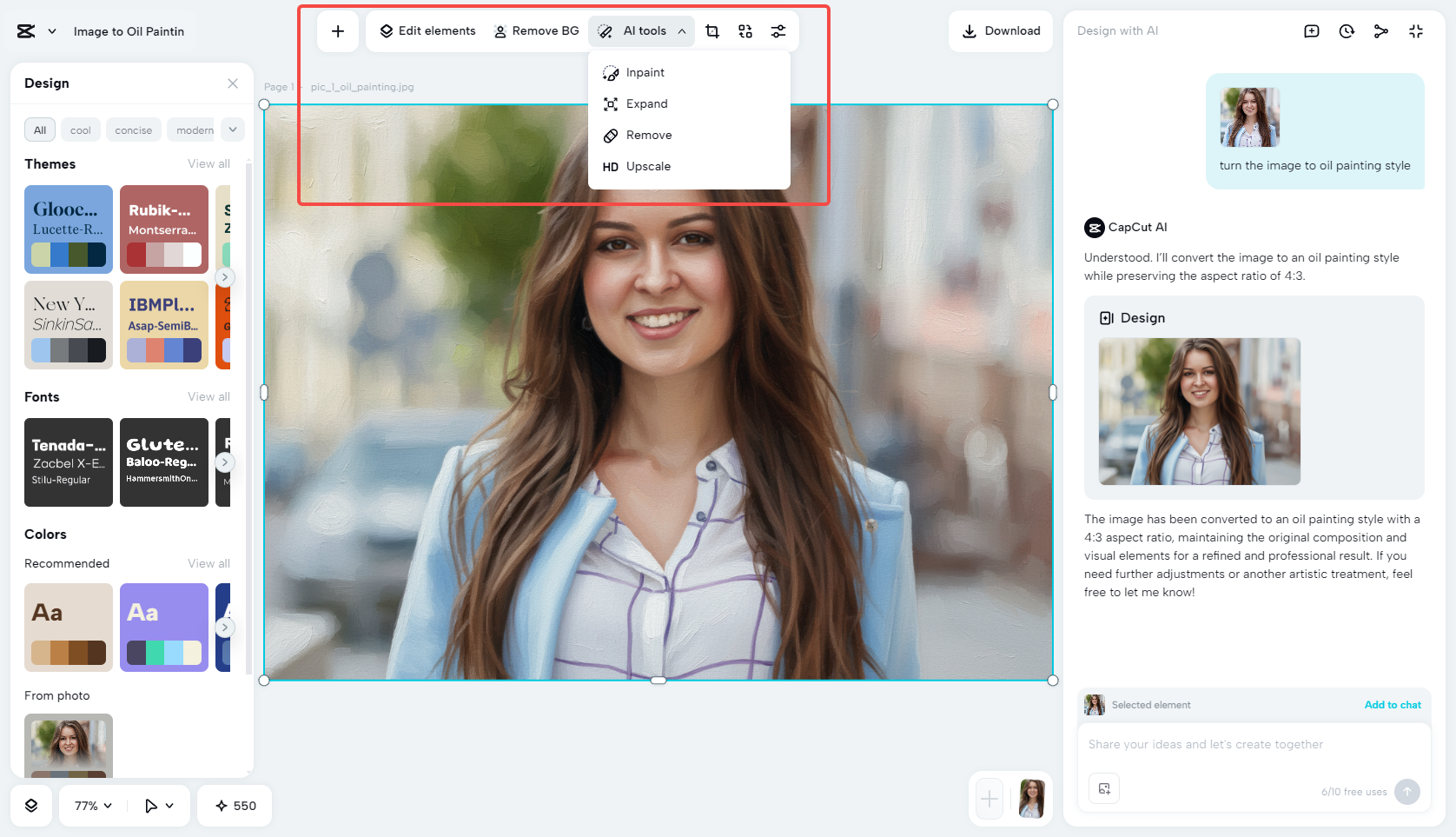Screen dimensions: 1456x837
Task: Enable the concise style filter
Action: coord(134,130)
